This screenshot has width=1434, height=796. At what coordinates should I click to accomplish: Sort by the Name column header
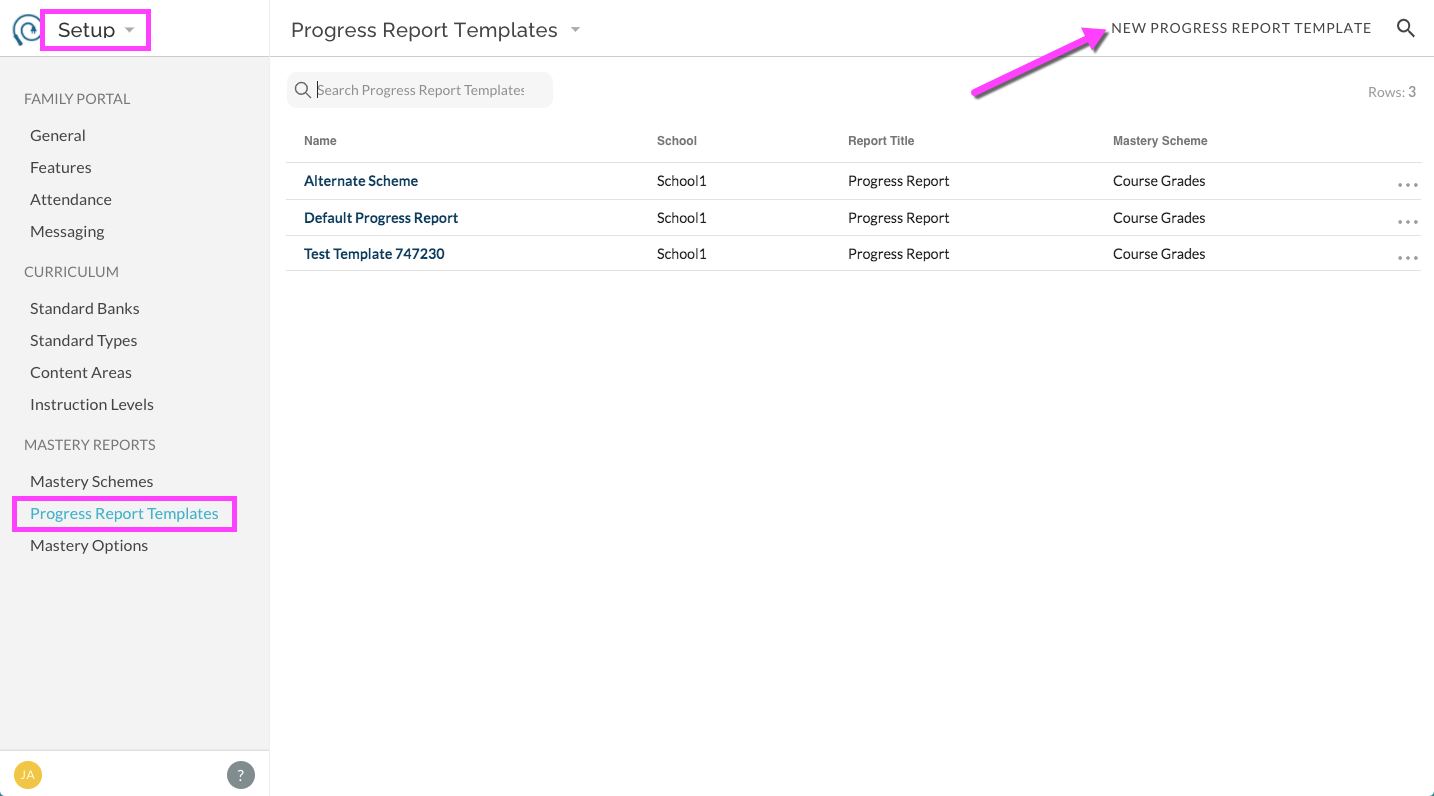[x=320, y=141]
